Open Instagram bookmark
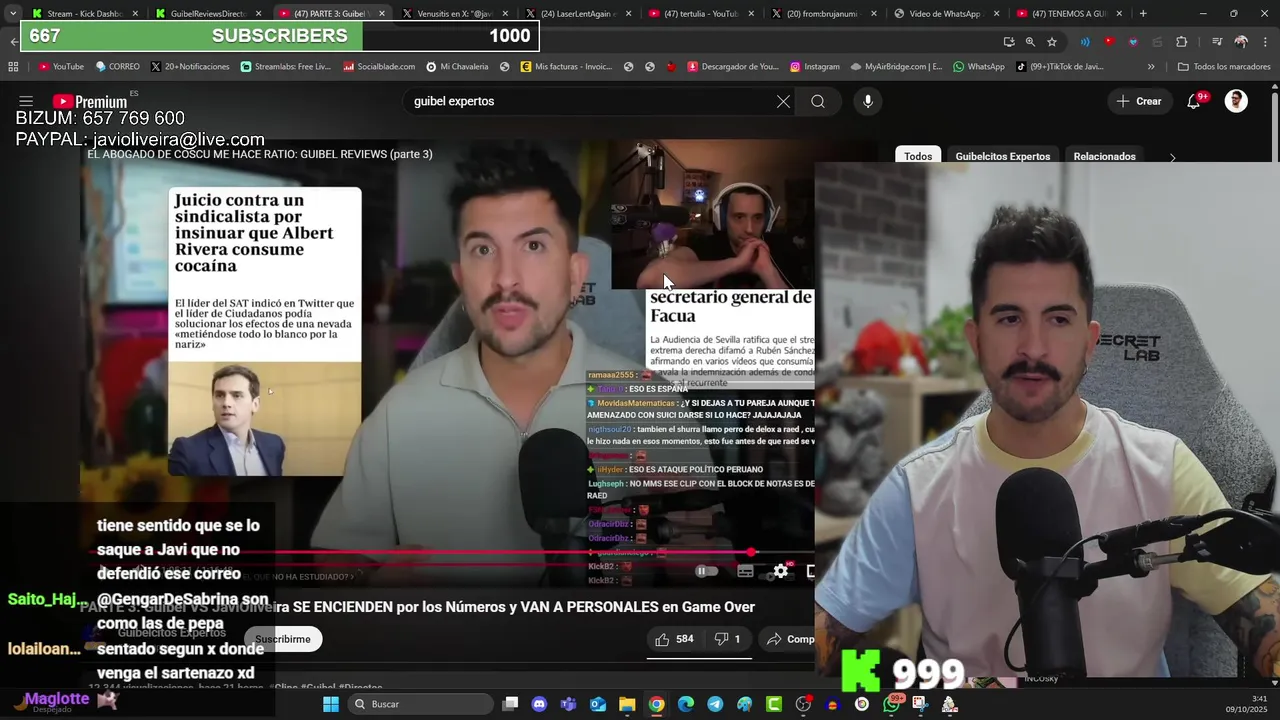Viewport: 1280px width, 720px height. pos(814,67)
